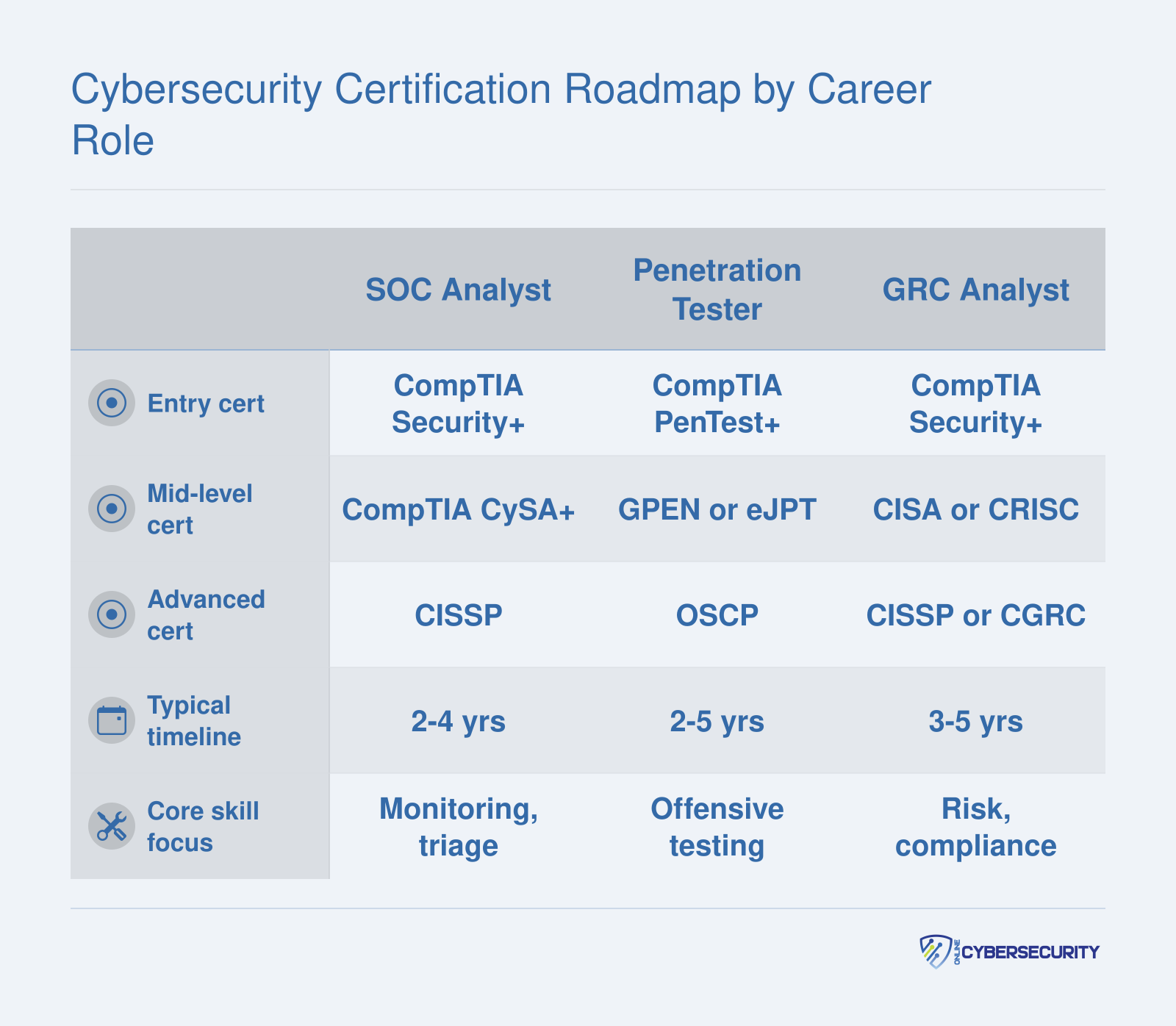
Task: Select the CISSP cell under SOC Analyst
Action: click(x=459, y=615)
